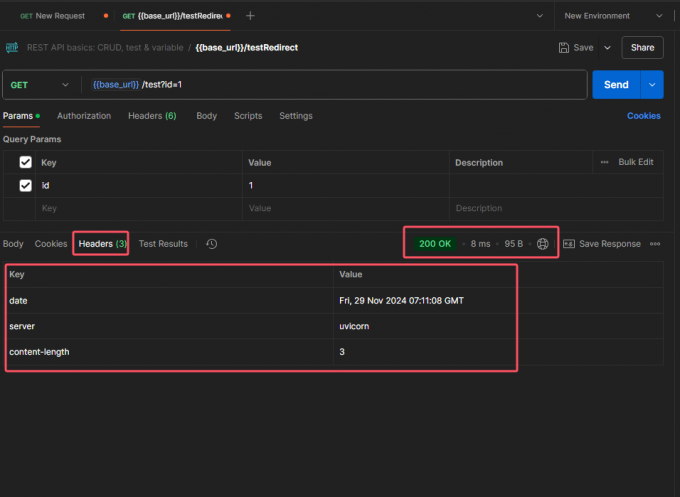Open the New Environment selector

(x=613, y=16)
